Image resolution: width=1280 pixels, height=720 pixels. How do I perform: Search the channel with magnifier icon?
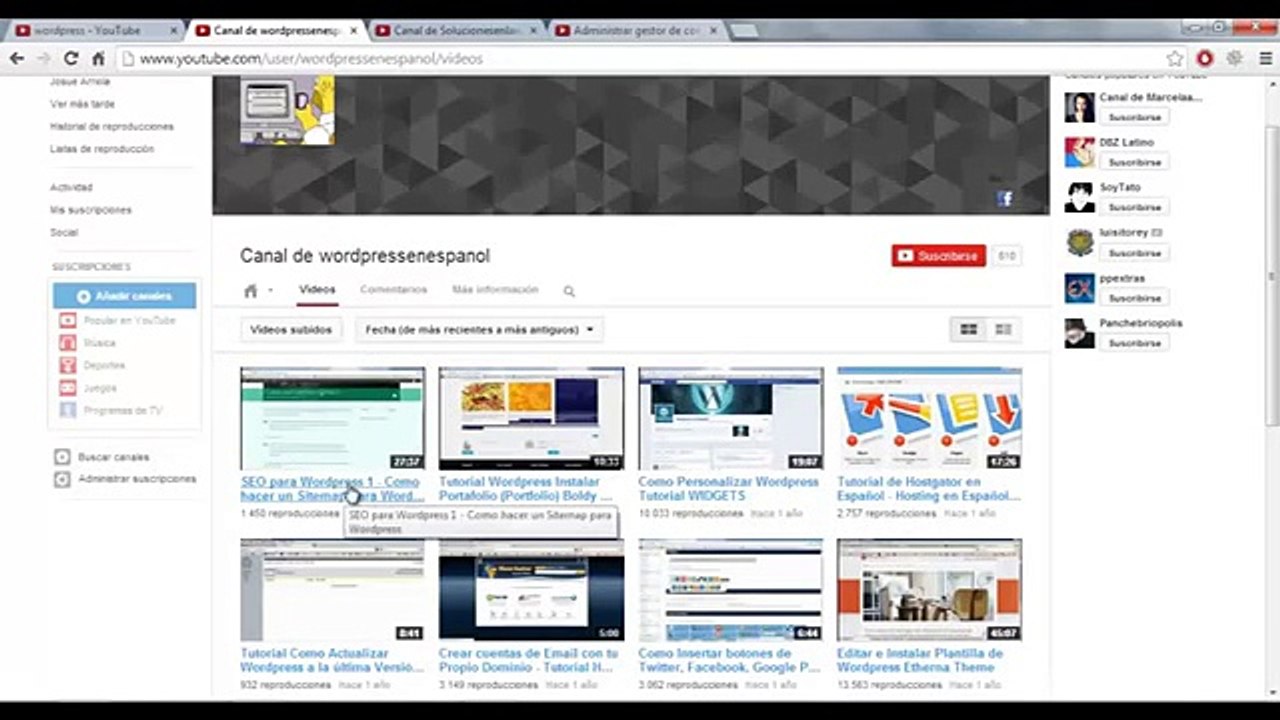pyautogui.click(x=569, y=291)
